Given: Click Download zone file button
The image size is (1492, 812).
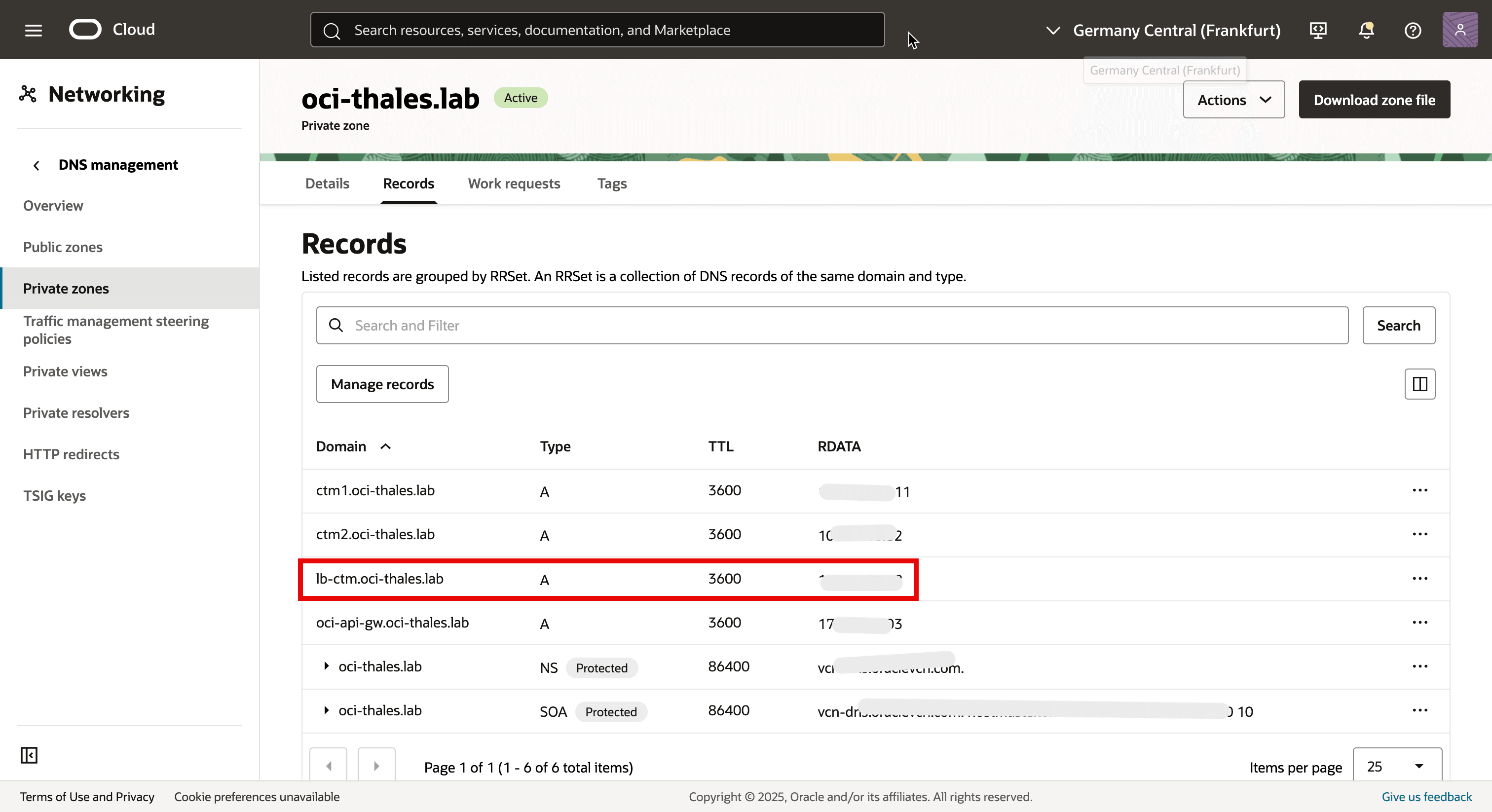Looking at the screenshot, I should coord(1374,100).
